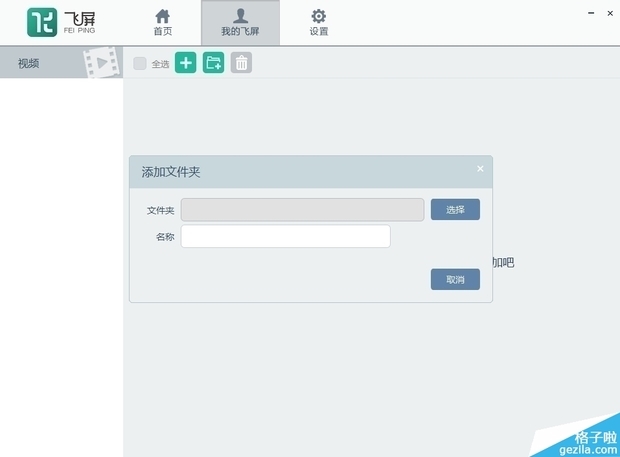Click the gray trash delete icon

point(241,63)
